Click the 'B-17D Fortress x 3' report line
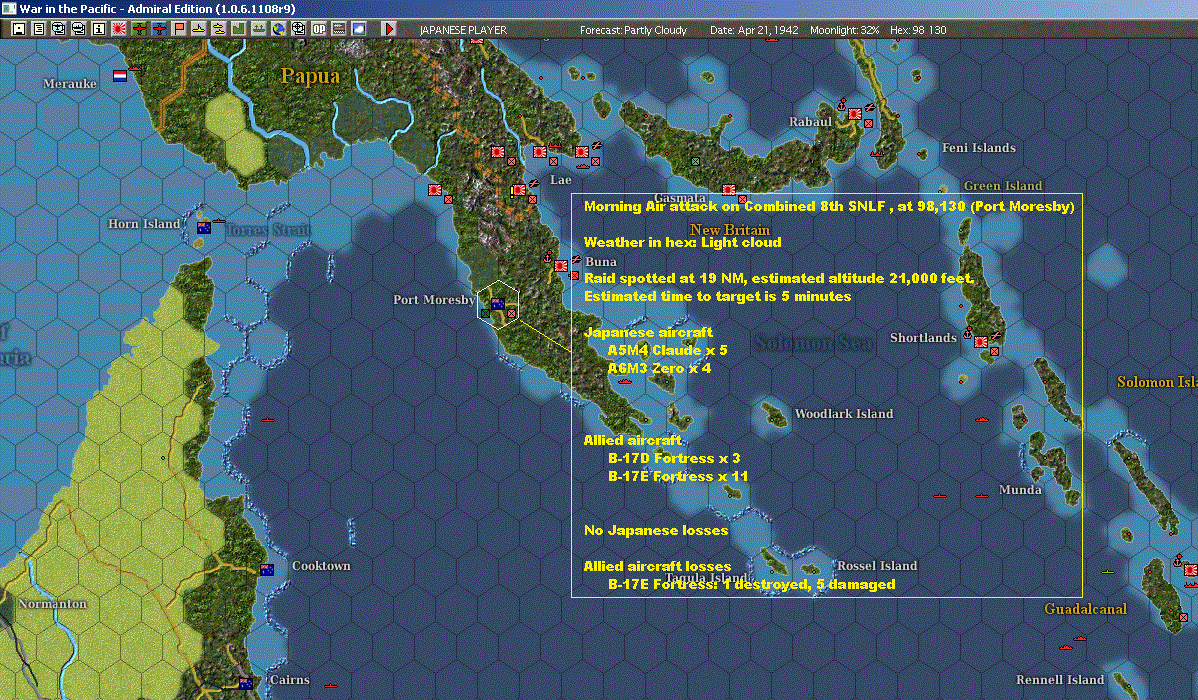 tap(674, 459)
